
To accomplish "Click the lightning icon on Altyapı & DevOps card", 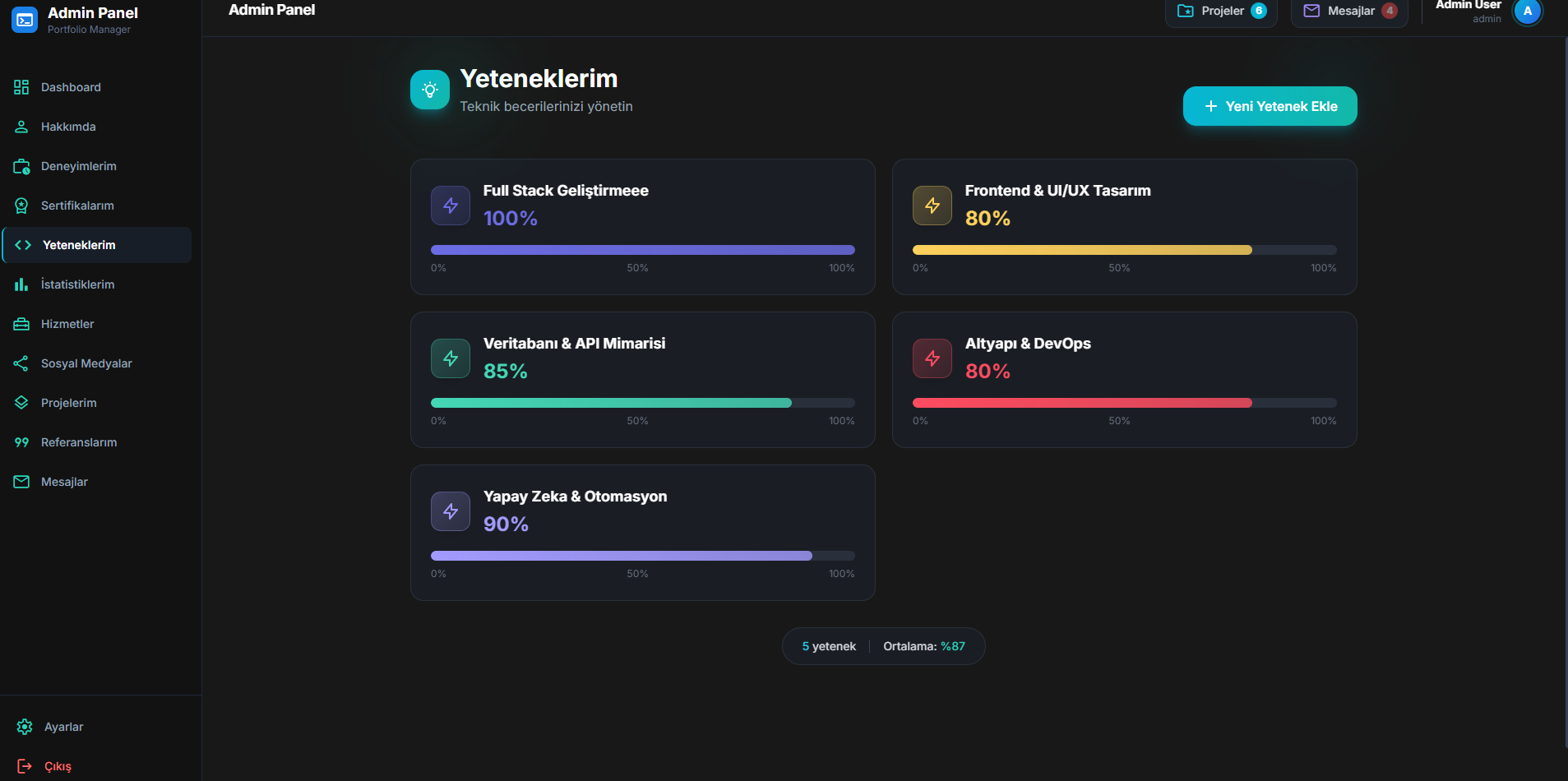I will tap(932, 358).
